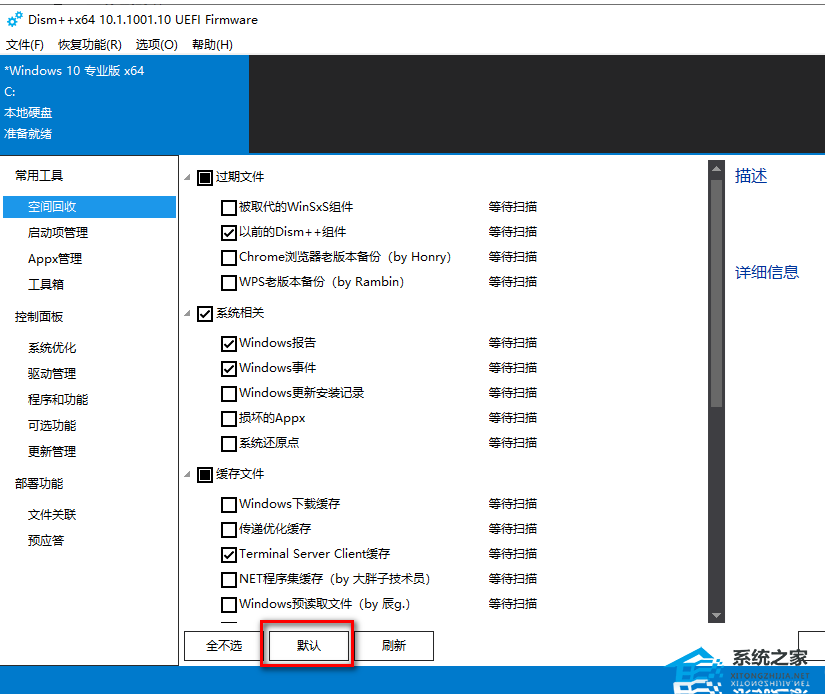This screenshot has height=694, width=825.
Task: Check NET程序集缓存 option
Action: [229, 580]
